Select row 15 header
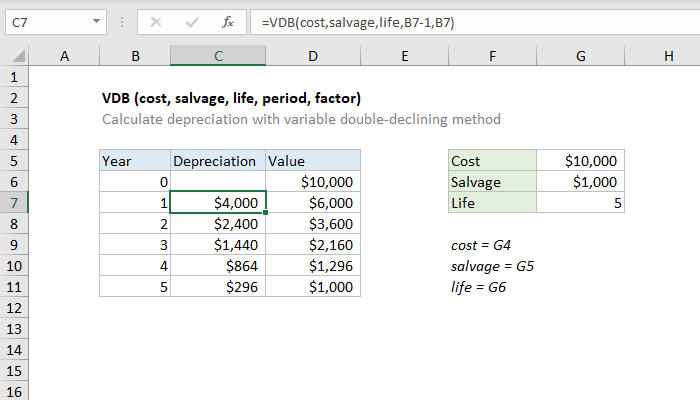This screenshot has height=400, width=700. [x=14, y=371]
